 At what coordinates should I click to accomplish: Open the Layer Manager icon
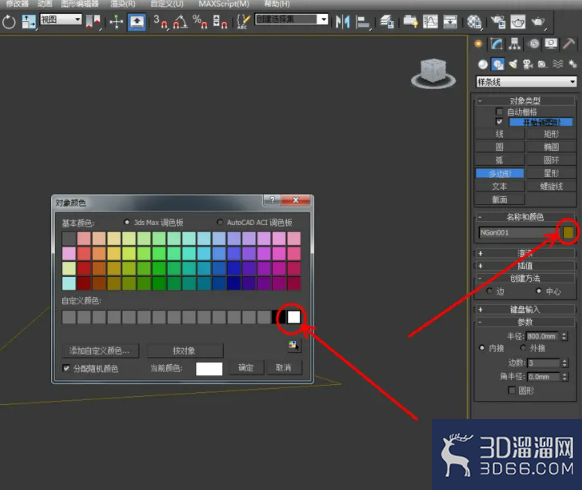click(387, 22)
